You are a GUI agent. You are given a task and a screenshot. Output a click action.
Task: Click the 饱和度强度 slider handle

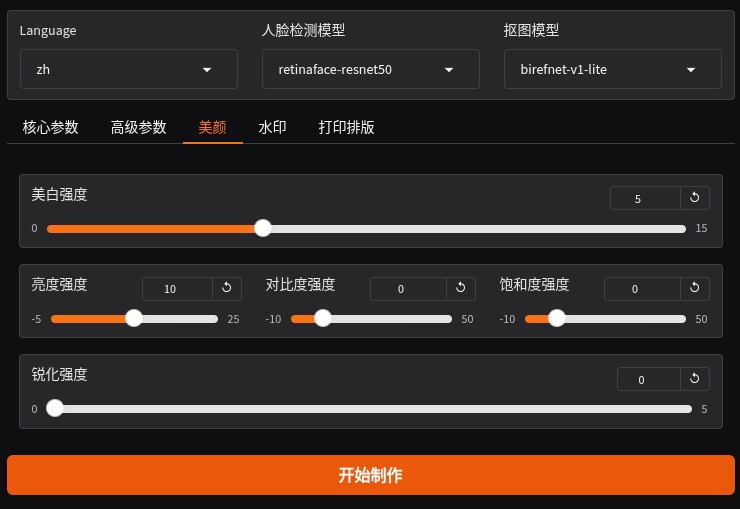point(557,318)
